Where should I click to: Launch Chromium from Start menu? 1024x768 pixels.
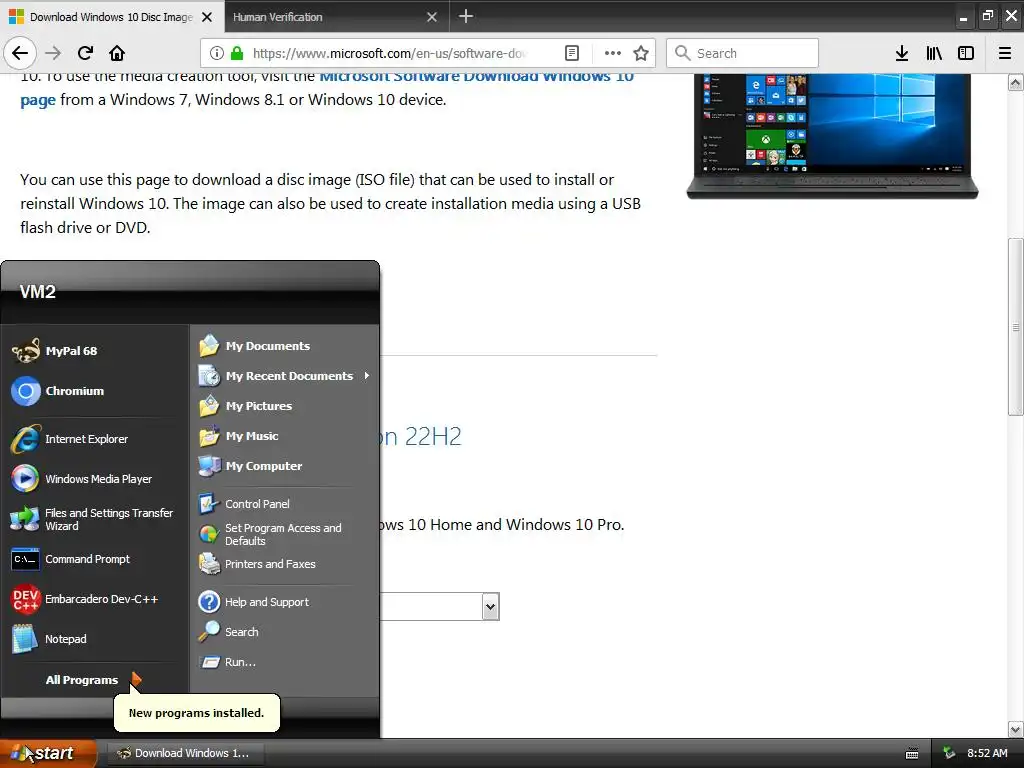[95, 391]
